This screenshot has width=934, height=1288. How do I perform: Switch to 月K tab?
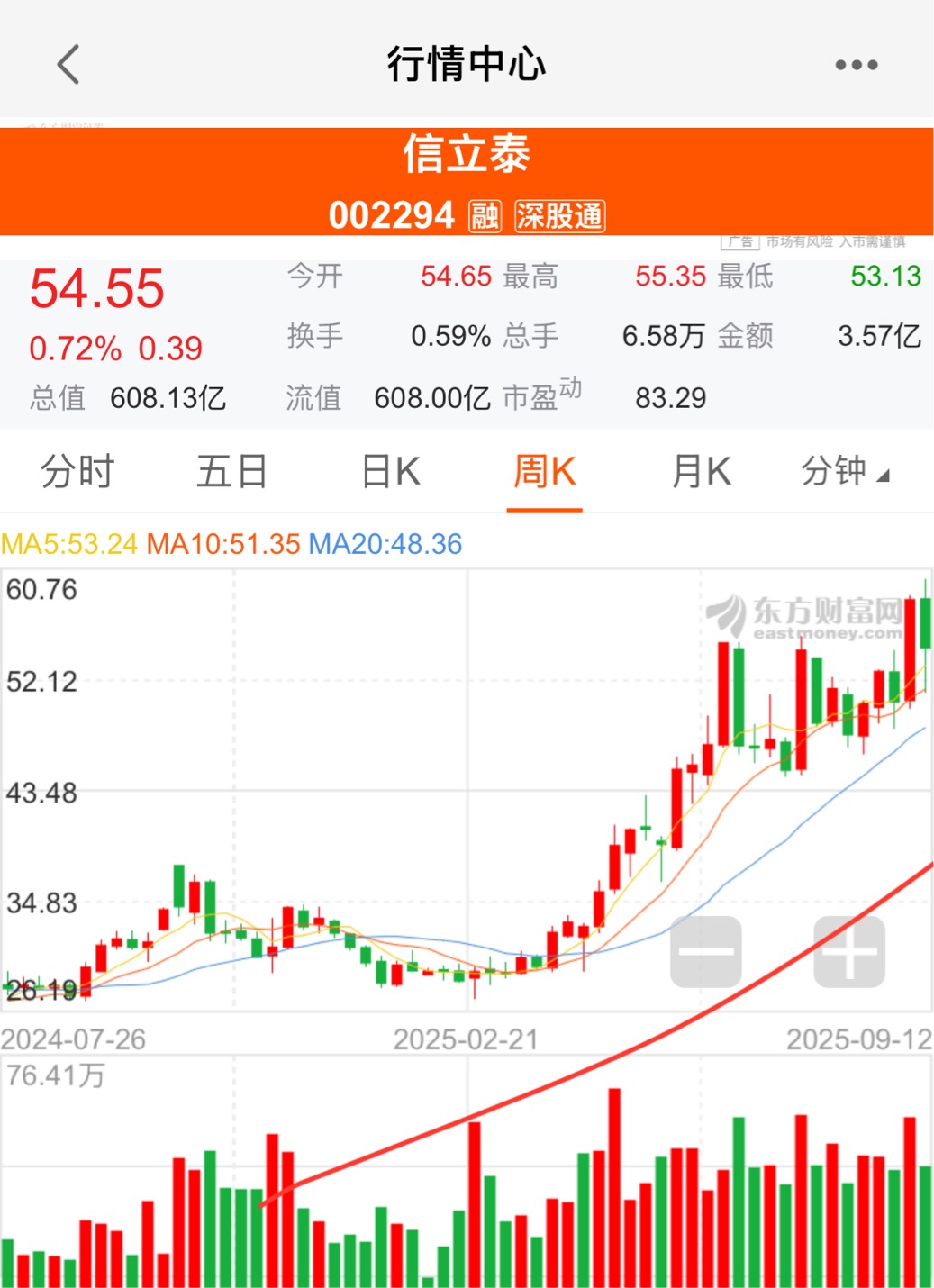pyautogui.click(x=701, y=471)
